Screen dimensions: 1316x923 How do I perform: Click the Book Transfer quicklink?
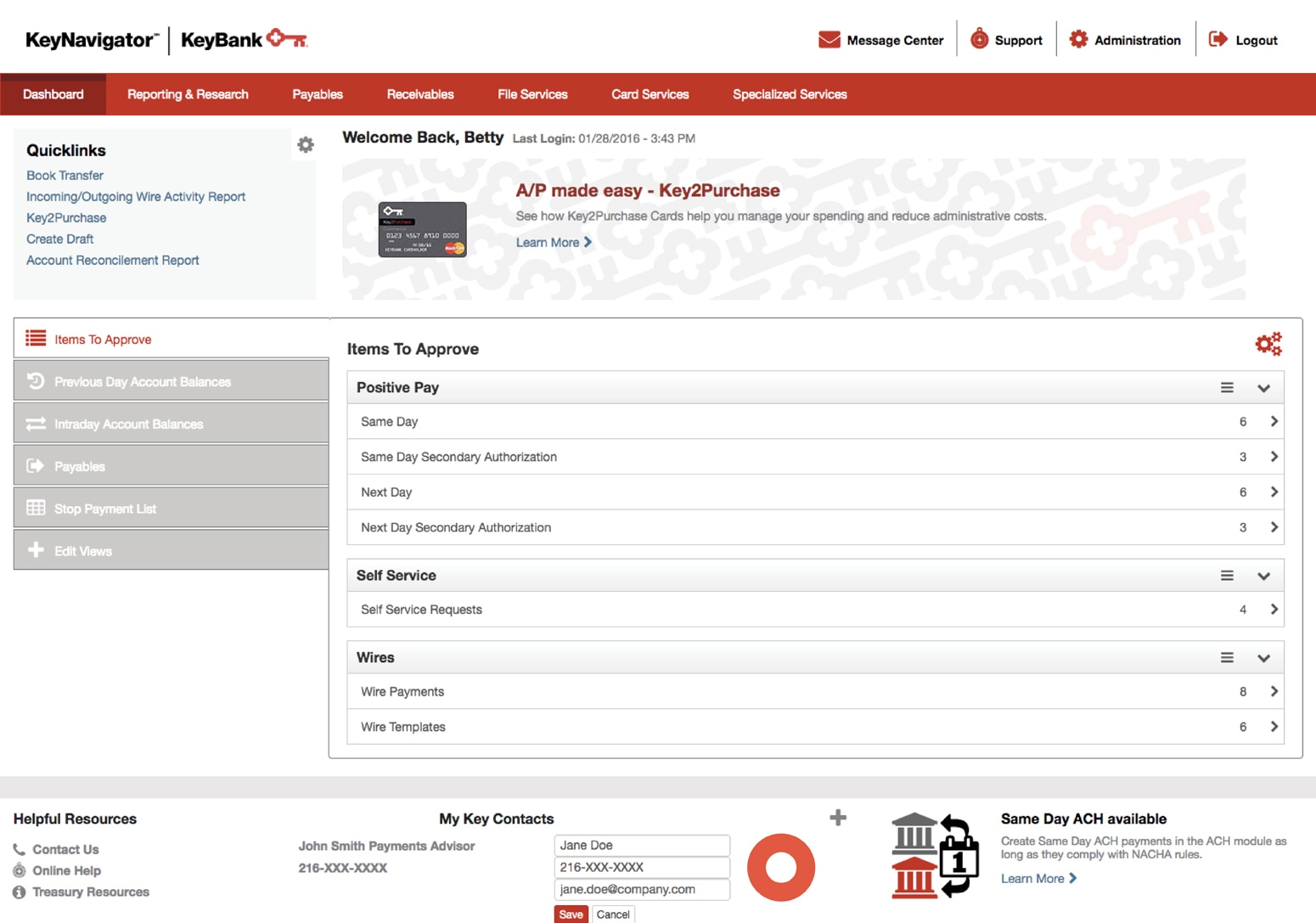[65, 175]
